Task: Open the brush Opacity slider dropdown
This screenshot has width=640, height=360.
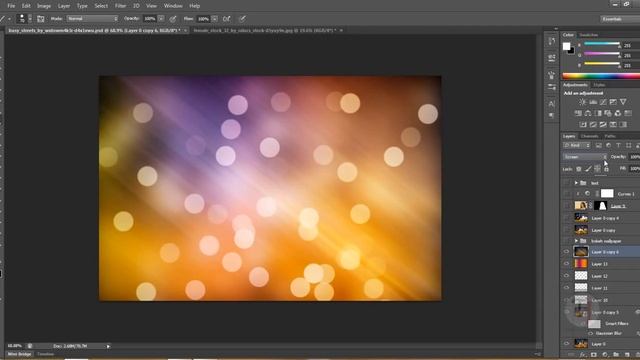Action: click(x=161, y=19)
